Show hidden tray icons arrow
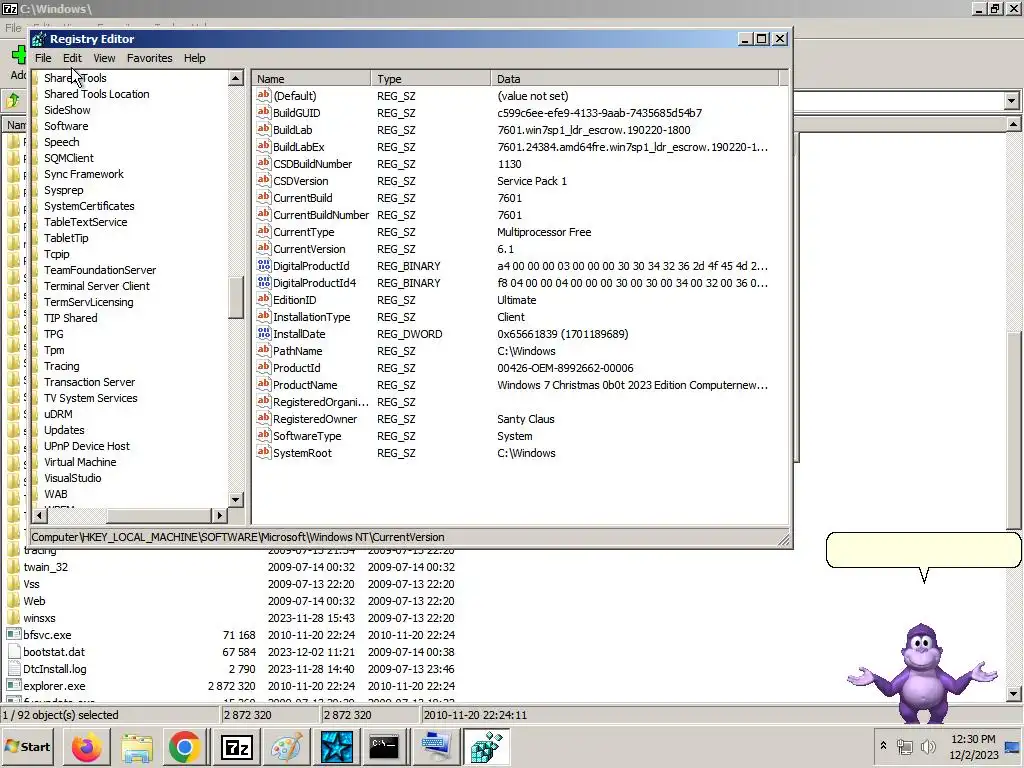Screen dimensions: 1024x768 (884, 746)
